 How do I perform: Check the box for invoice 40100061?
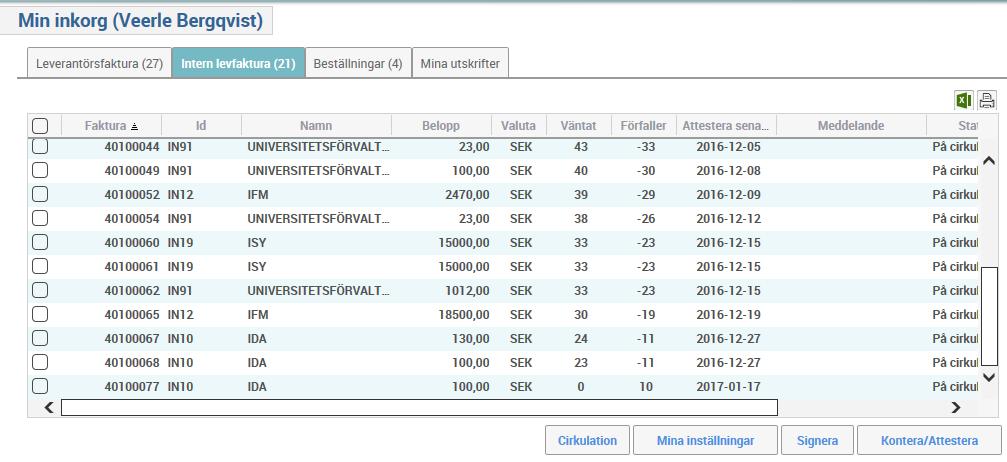tap(40, 266)
